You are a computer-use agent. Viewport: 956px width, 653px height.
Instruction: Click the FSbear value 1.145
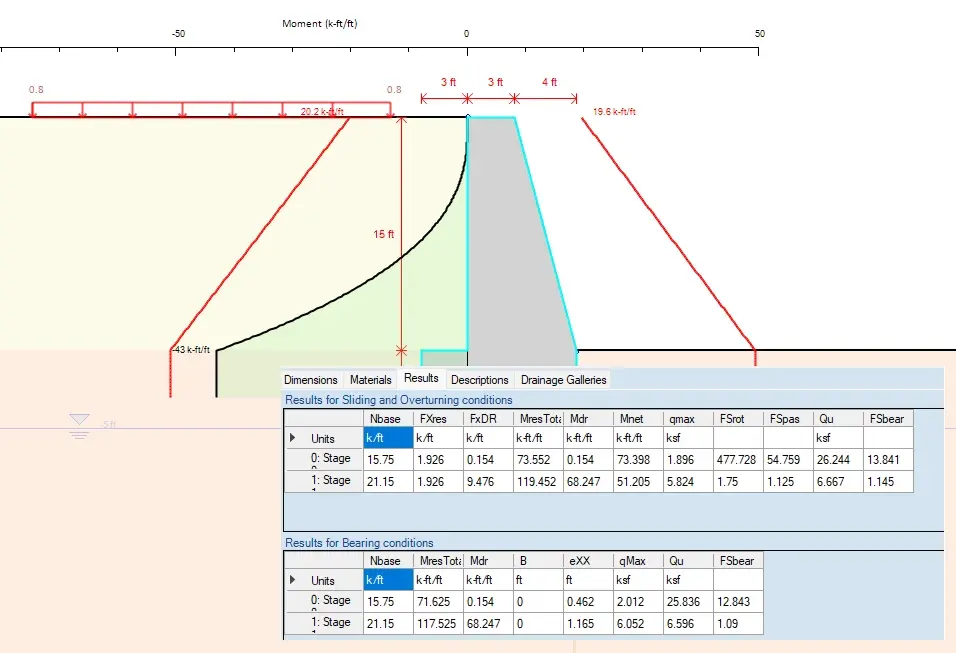(x=888, y=481)
